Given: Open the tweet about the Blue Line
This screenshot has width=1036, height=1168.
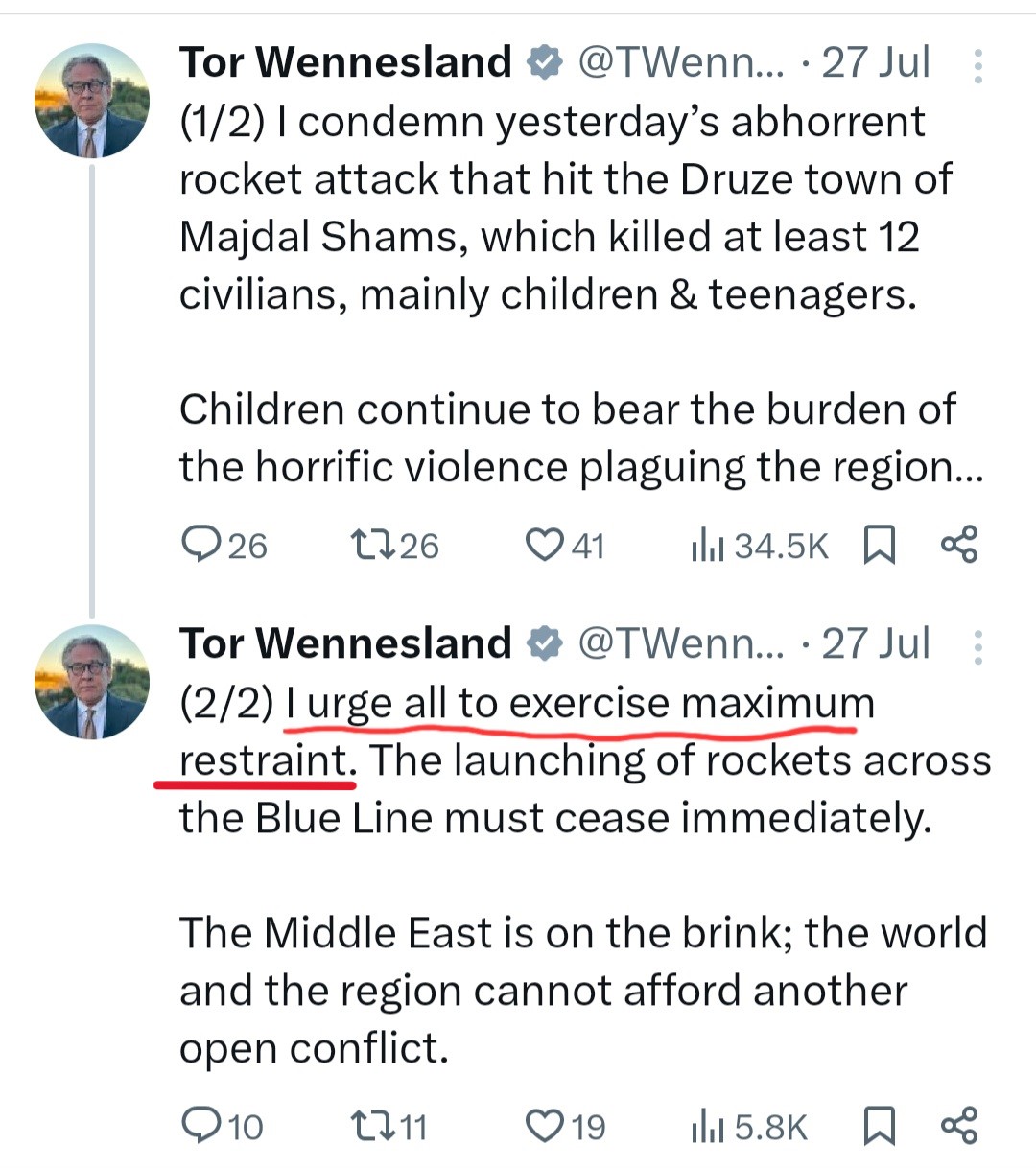Looking at the screenshot, I should pos(576,818).
